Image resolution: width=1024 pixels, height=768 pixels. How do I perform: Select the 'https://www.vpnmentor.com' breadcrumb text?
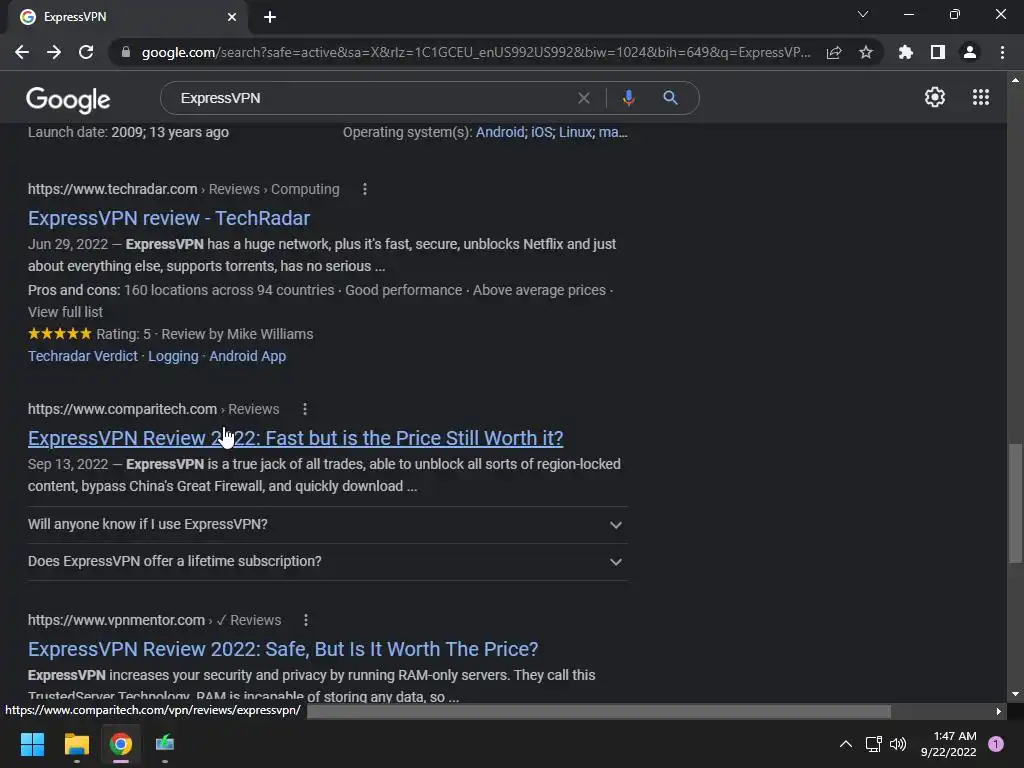coord(116,620)
